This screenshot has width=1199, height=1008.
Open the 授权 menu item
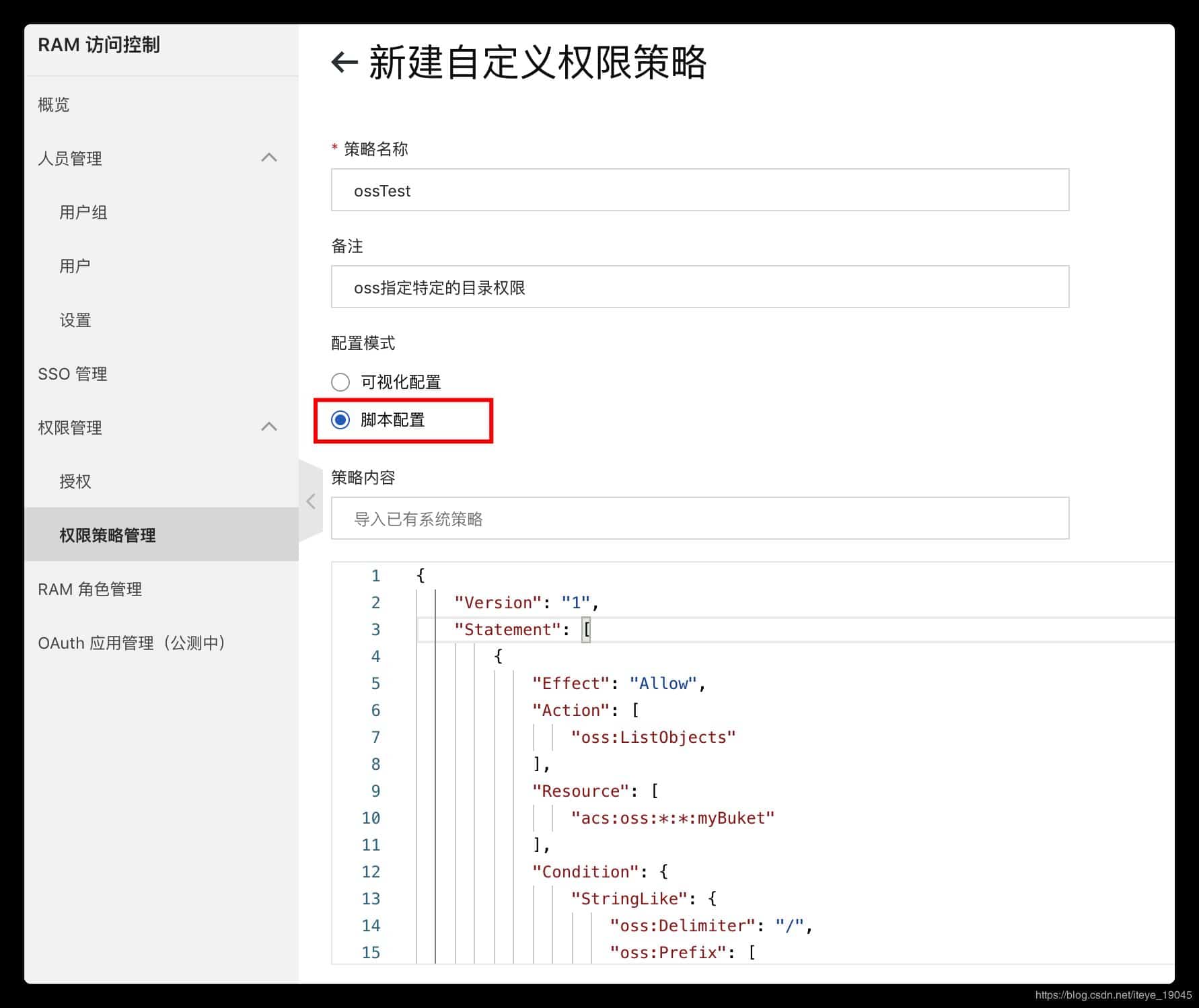click(75, 481)
